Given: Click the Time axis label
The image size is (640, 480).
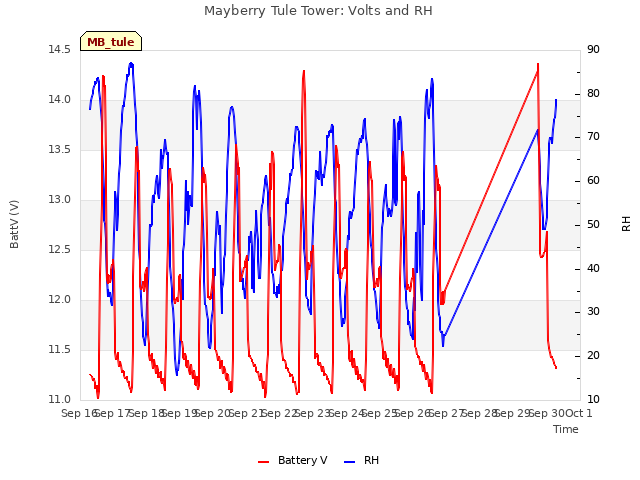Looking at the screenshot, I should click(566, 429).
